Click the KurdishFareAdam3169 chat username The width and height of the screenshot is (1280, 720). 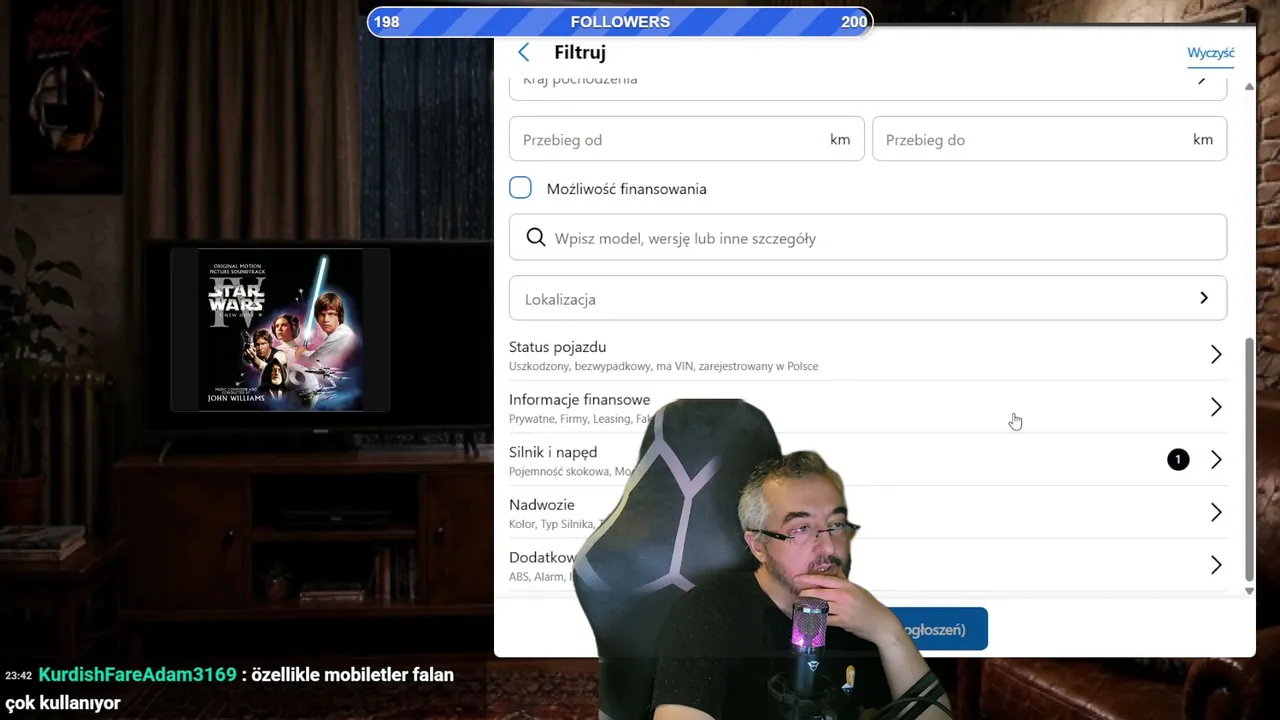coord(137,675)
